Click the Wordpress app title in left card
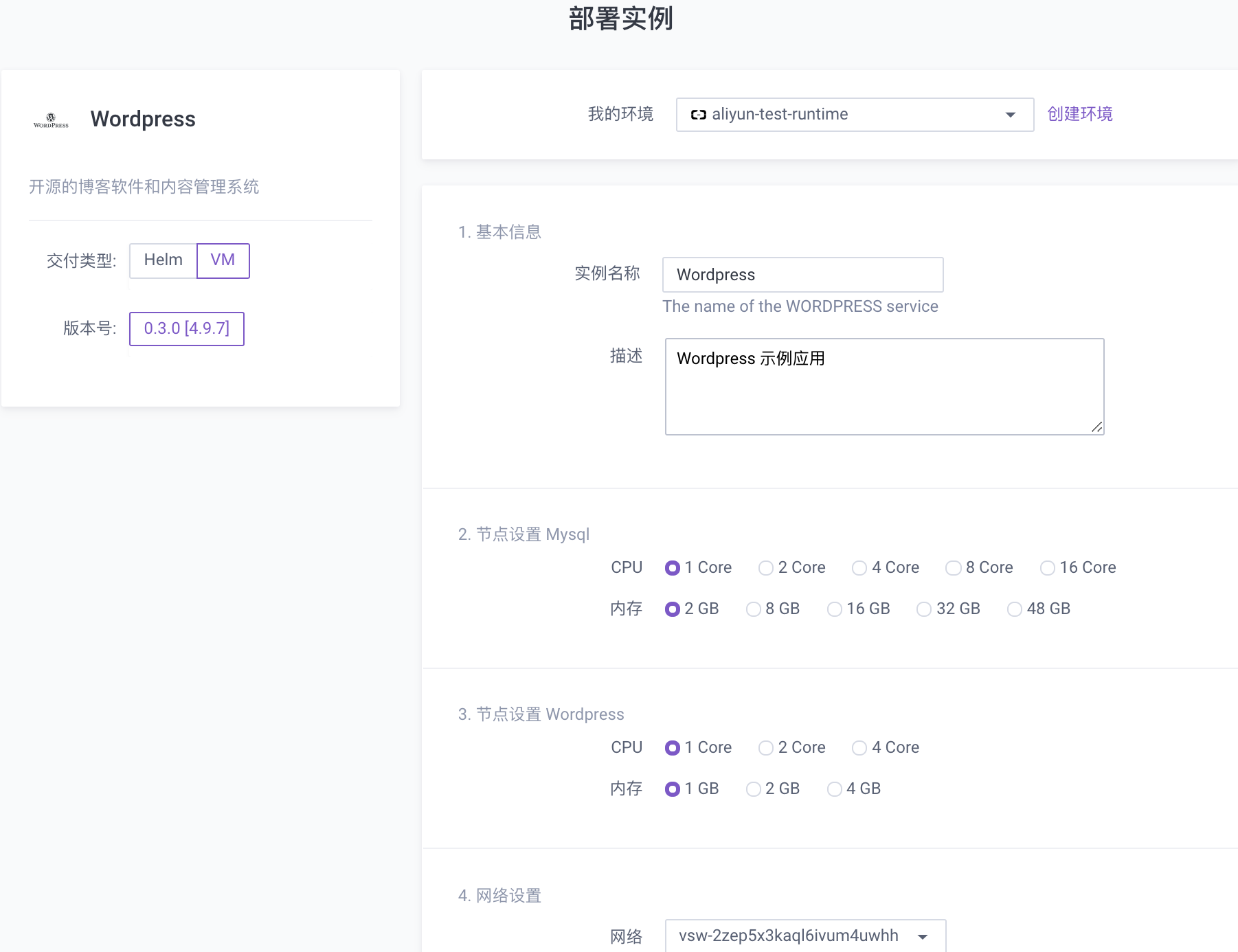Image resolution: width=1238 pixels, height=952 pixels. click(x=143, y=119)
